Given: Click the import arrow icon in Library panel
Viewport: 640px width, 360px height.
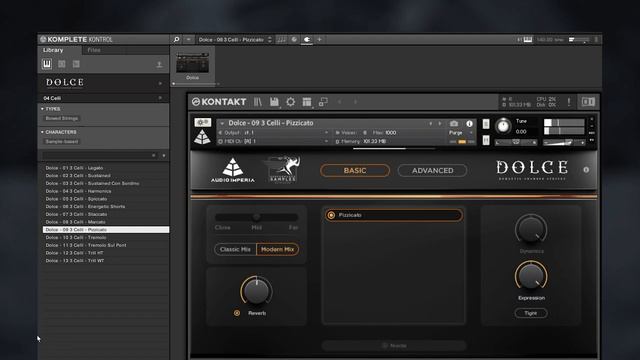Looking at the screenshot, I should click(159, 64).
